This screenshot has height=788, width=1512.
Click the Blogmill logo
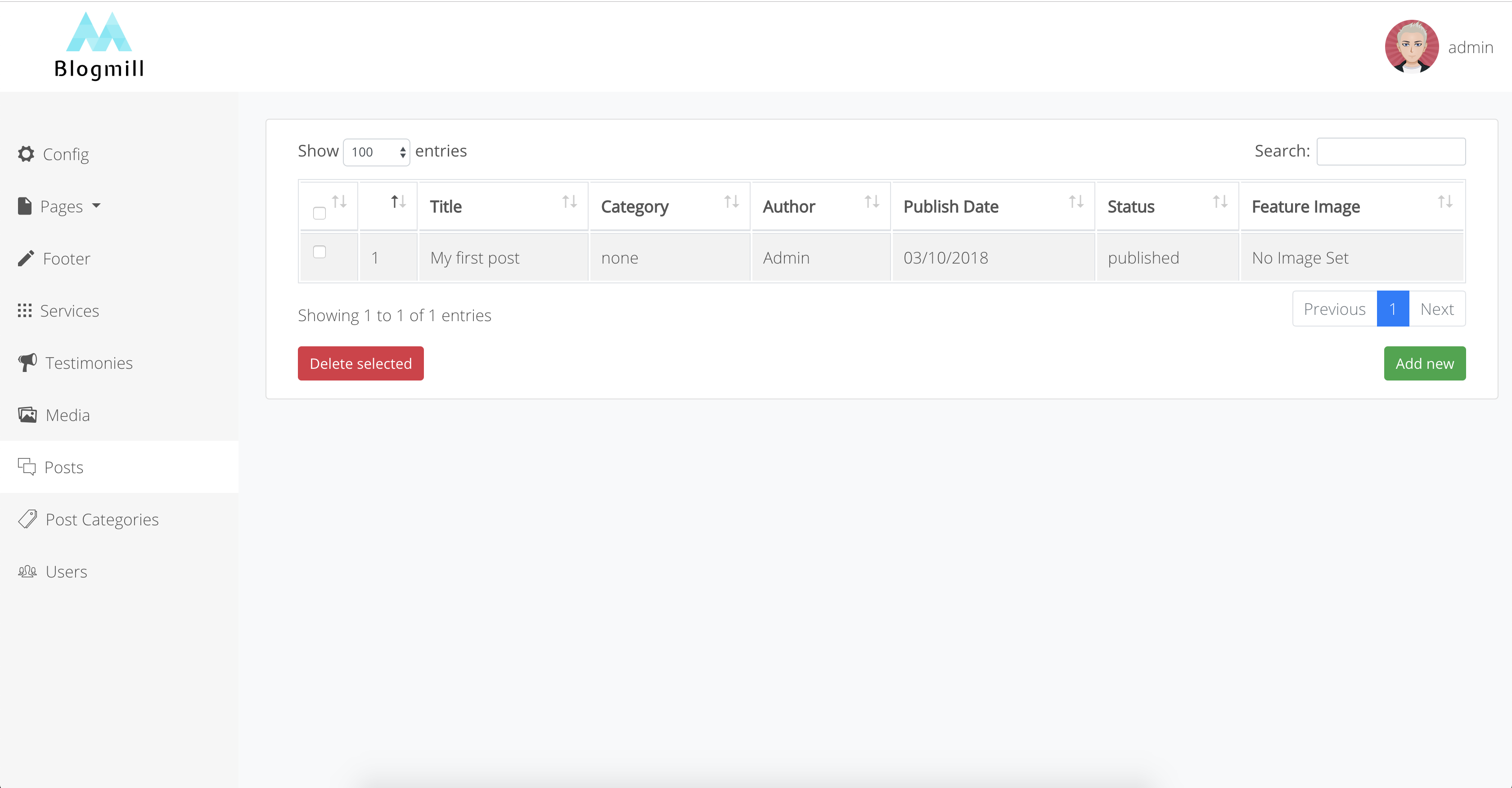click(x=99, y=46)
